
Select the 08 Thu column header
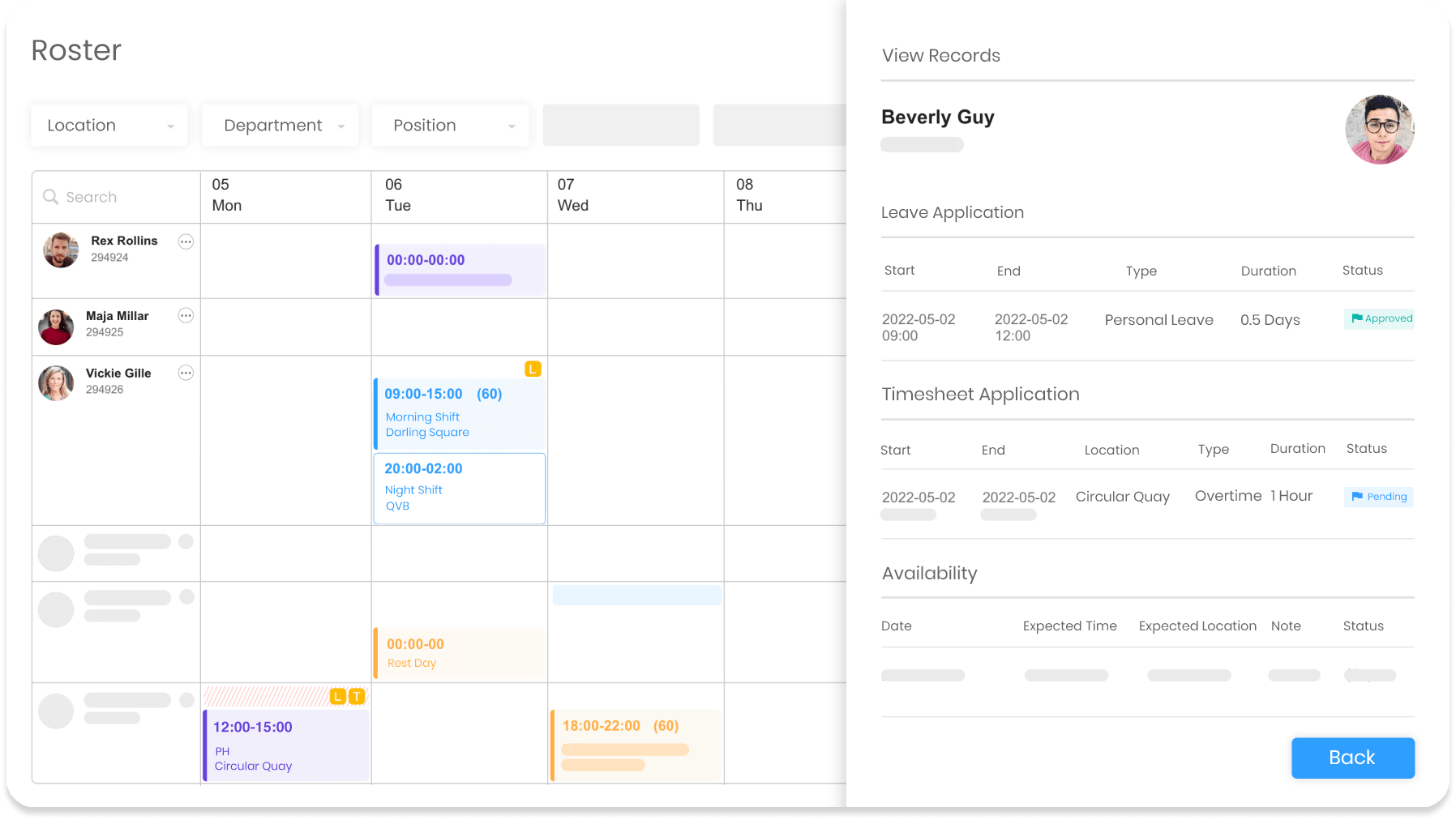pos(785,196)
